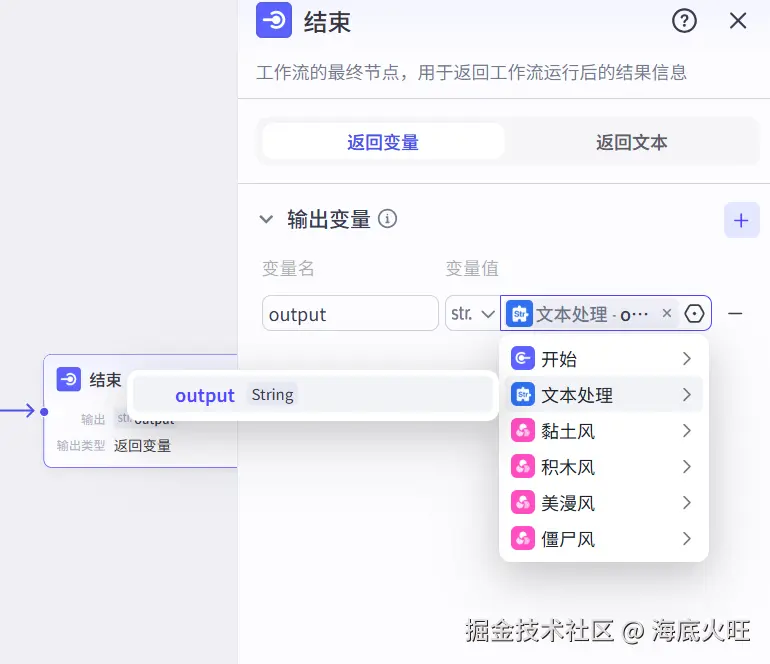Close the 结束 settings panel

(x=738, y=21)
